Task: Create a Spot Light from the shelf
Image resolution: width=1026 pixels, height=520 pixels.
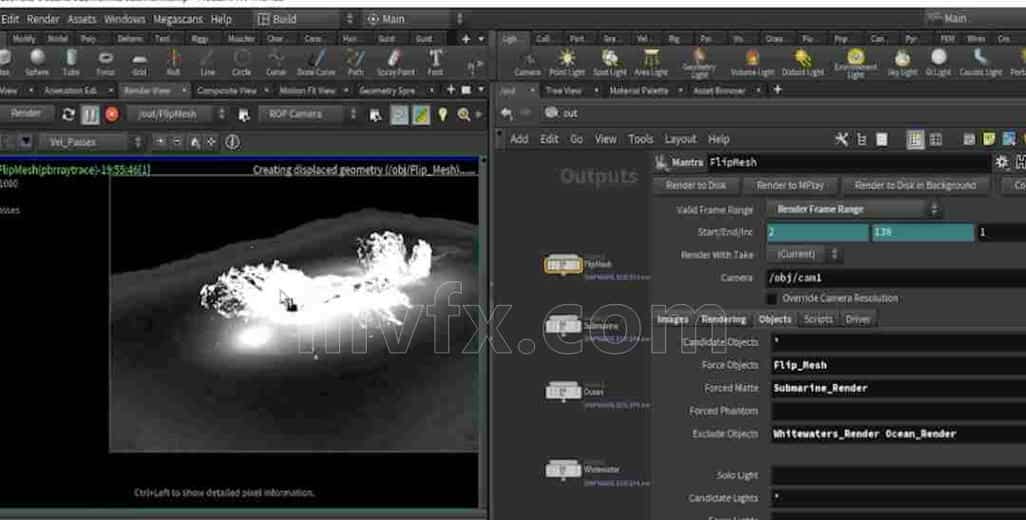Action: (610, 61)
